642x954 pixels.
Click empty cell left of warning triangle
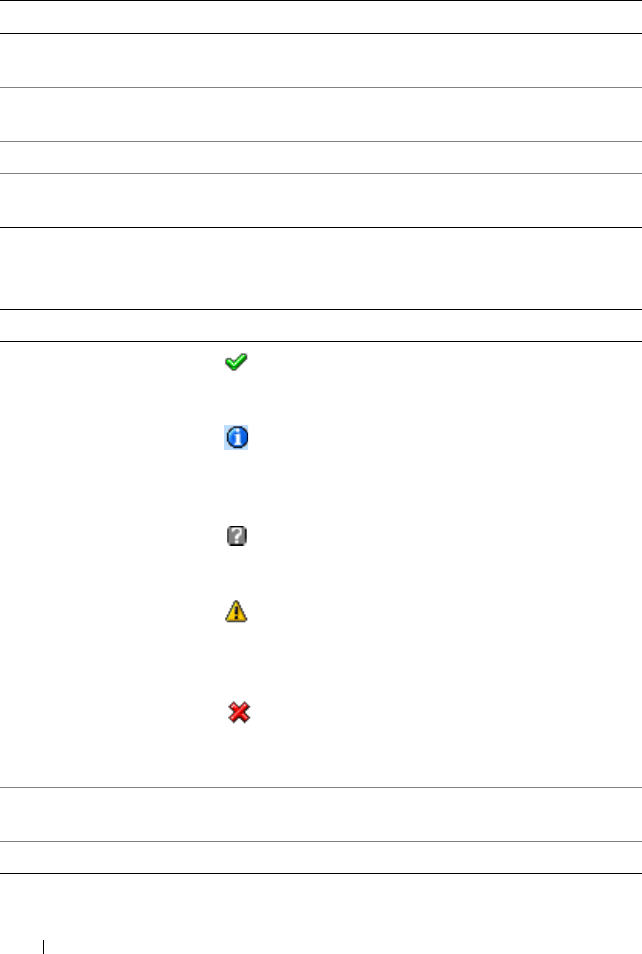[110, 611]
